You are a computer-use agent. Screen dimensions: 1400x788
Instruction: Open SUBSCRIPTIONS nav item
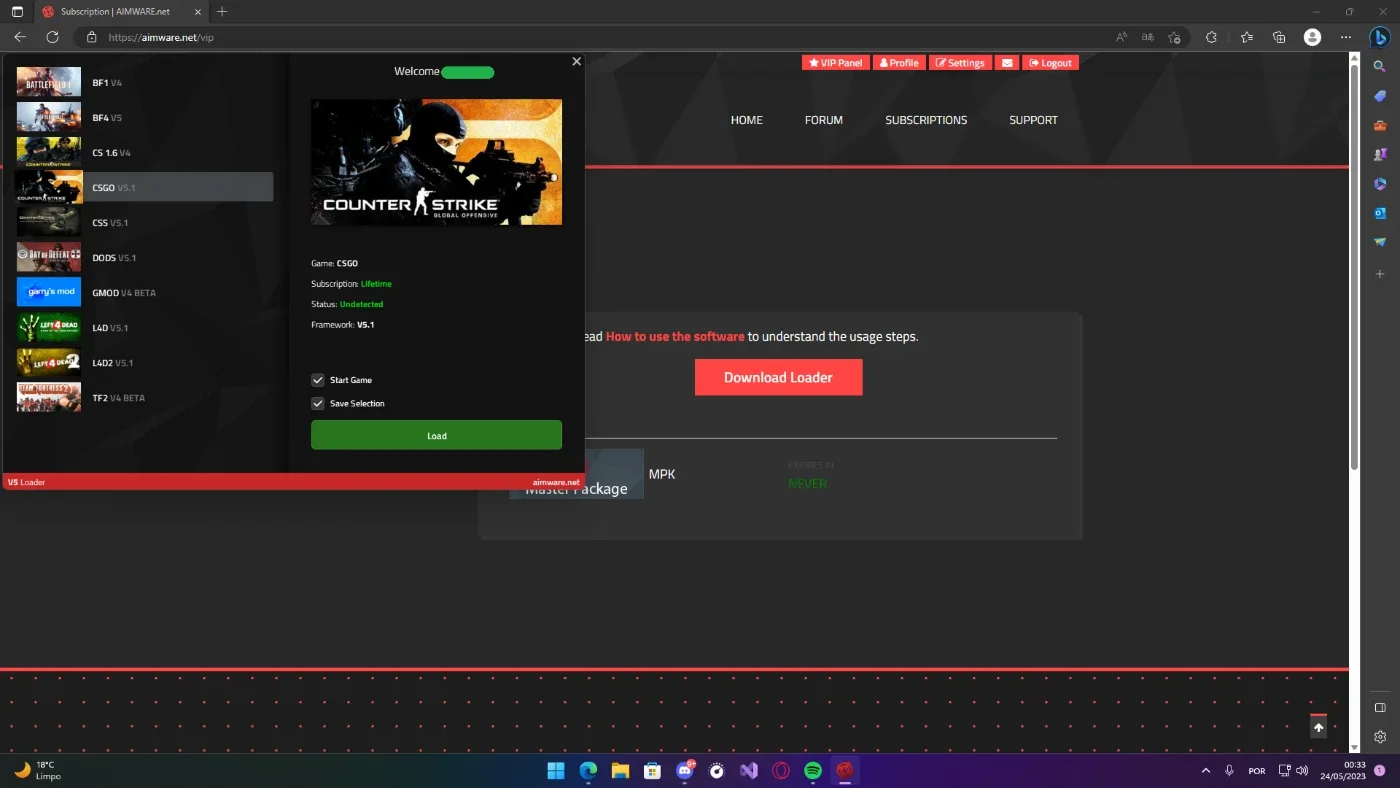point(926,120)
